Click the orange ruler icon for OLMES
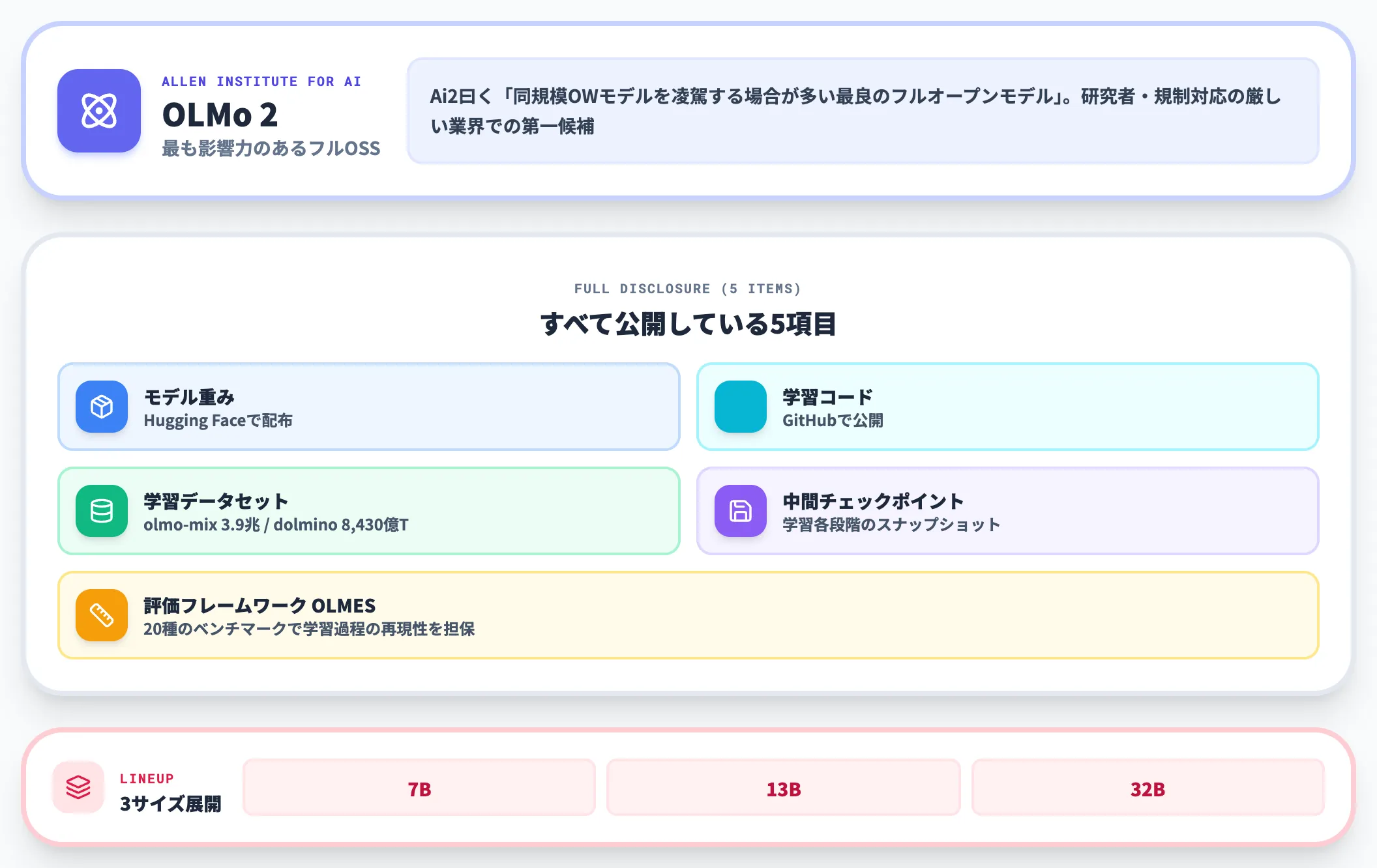Image resolution: width=1377 pixels, height=868 pixels. [102, 615]
